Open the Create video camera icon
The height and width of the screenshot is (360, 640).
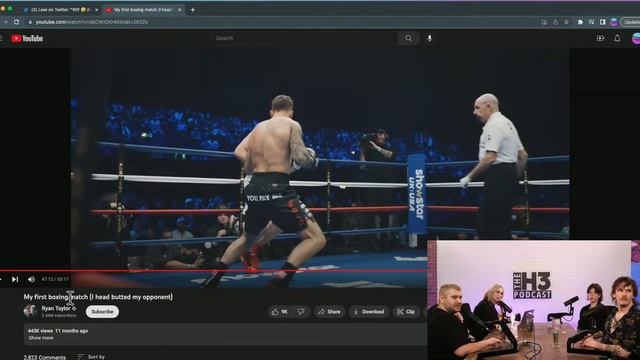click(x=600, y=38)
